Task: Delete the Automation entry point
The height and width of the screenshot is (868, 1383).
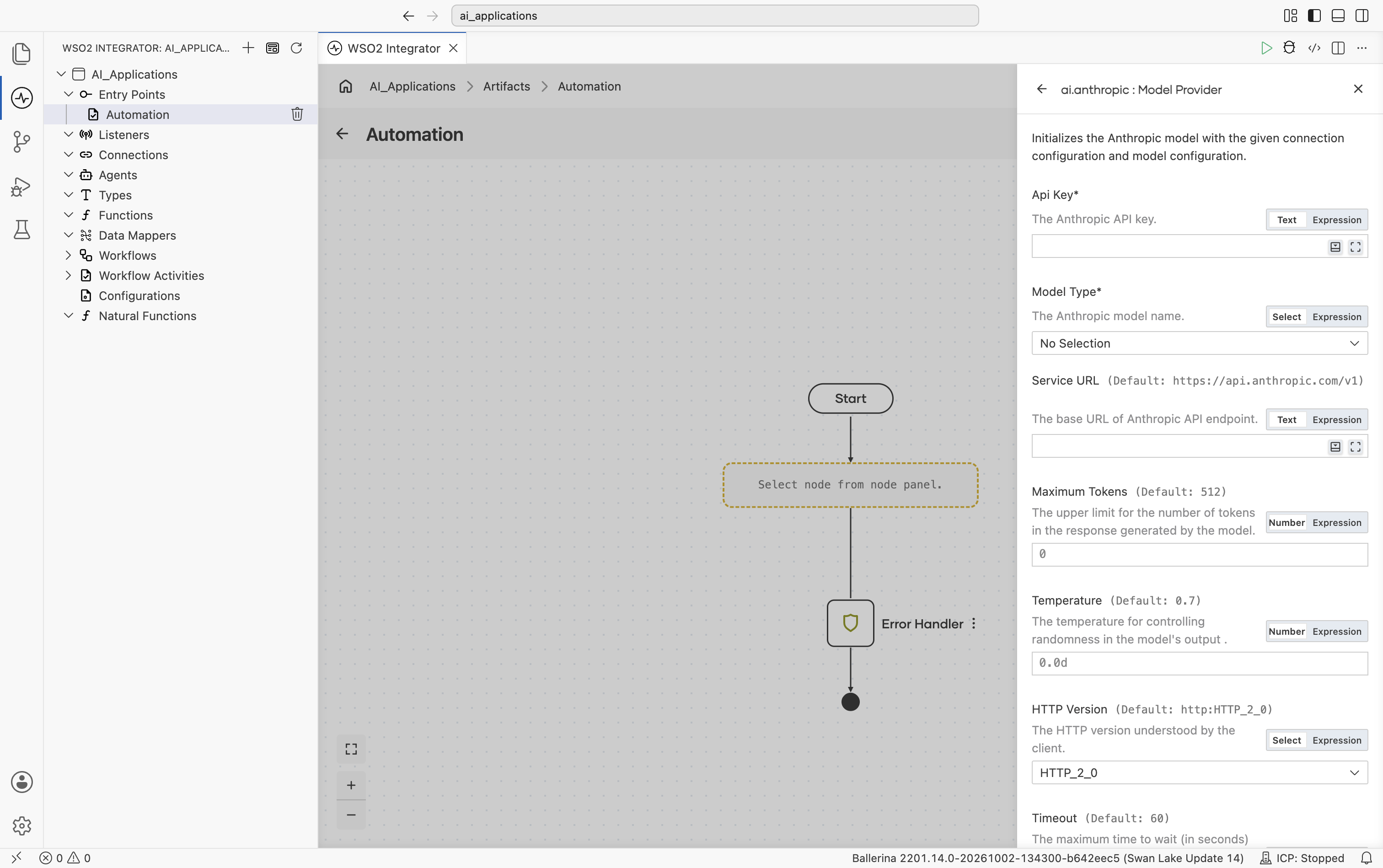Action: [297, 114]
